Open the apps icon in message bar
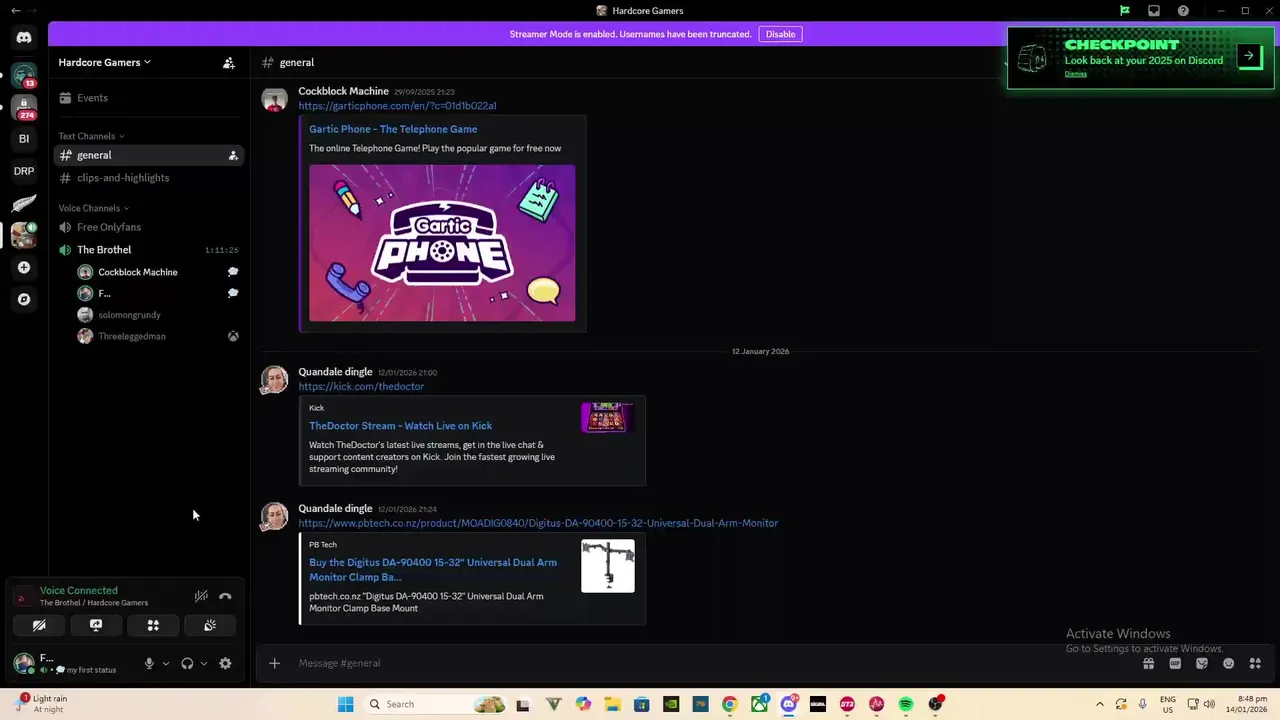This screenshot has width=1280, height=720. (1255, 663)
